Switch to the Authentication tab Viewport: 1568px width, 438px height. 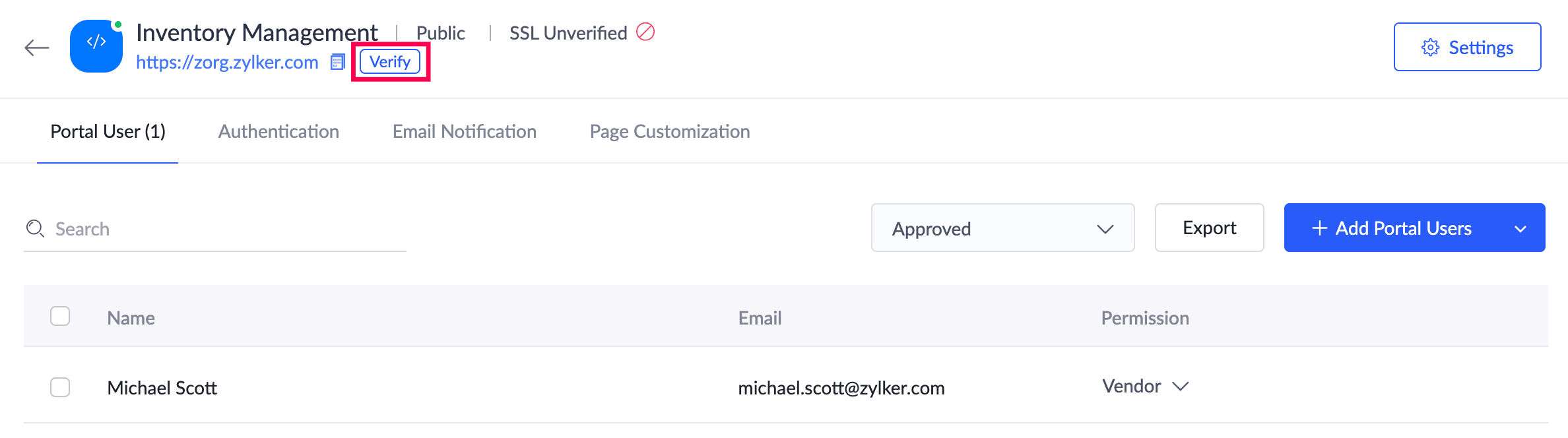click(x=278, y=132)
